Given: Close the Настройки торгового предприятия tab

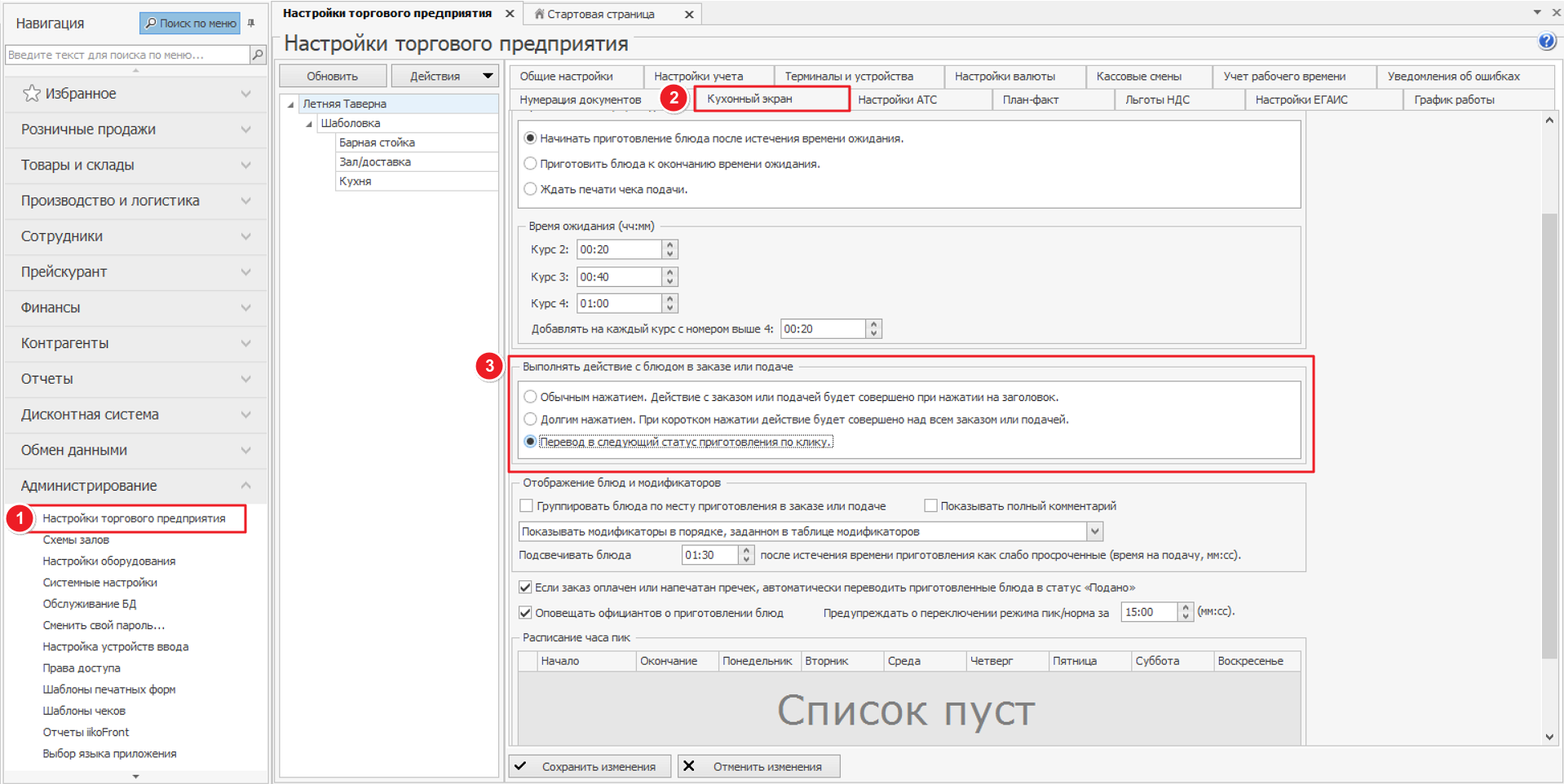Looking at the screenshot, I should 510,14.
